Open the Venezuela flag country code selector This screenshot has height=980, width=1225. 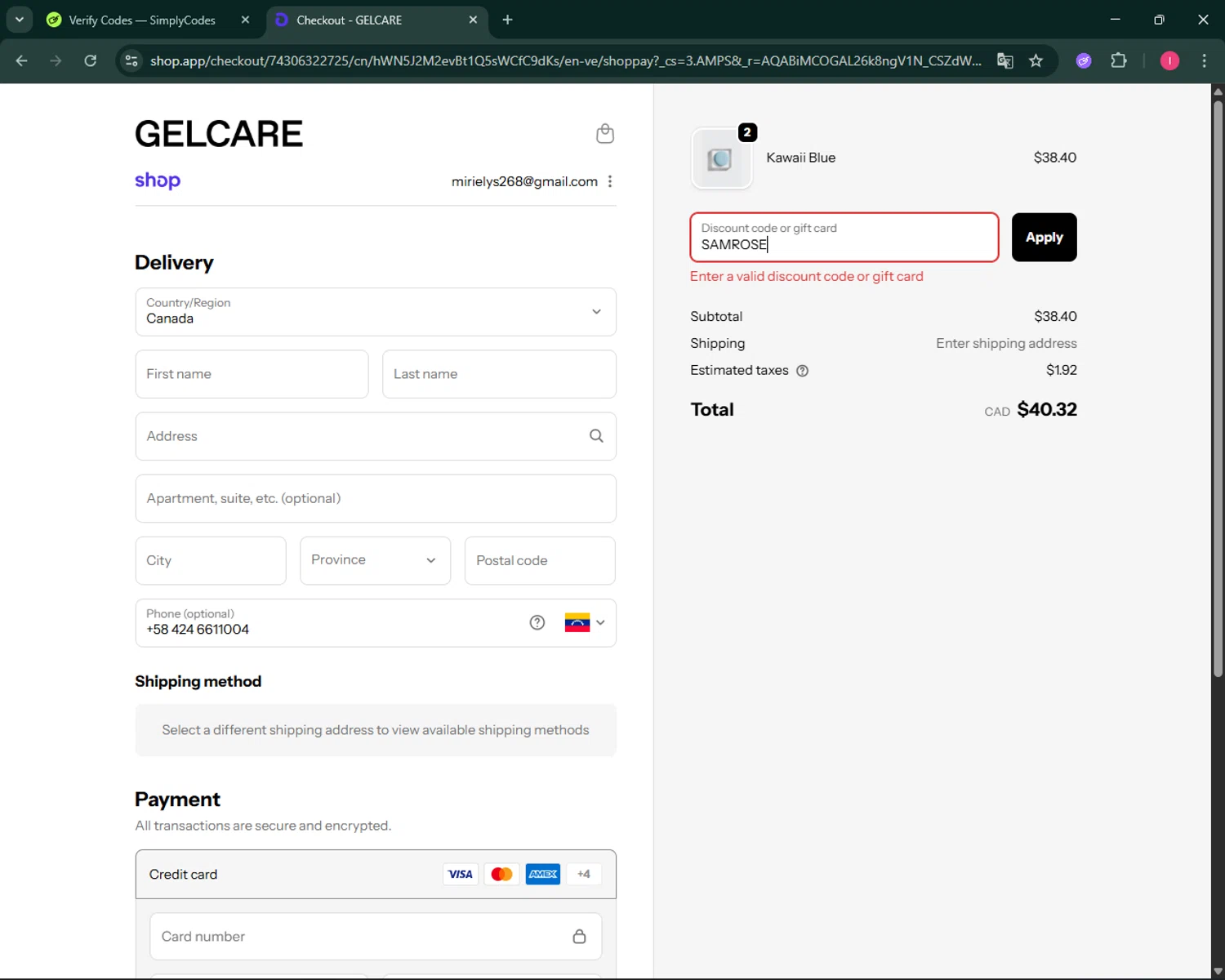(x=585, y=622)
